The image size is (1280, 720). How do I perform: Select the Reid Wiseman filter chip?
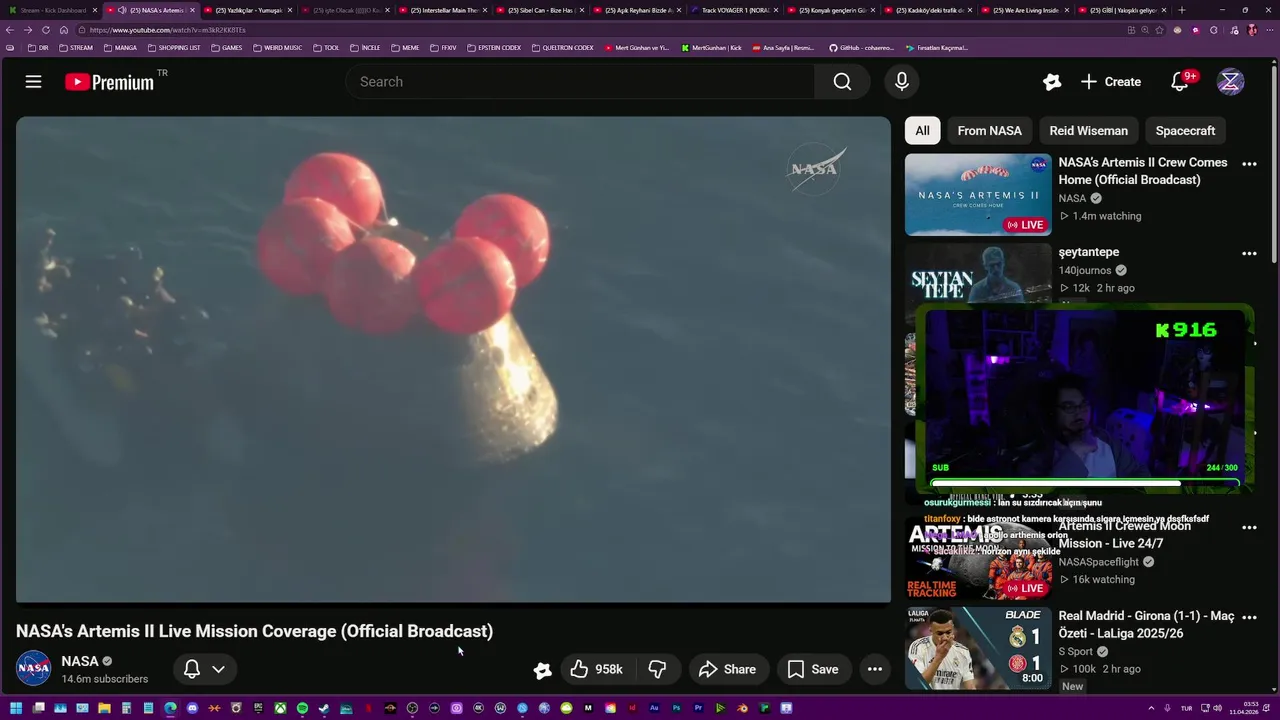[1088, 131]
